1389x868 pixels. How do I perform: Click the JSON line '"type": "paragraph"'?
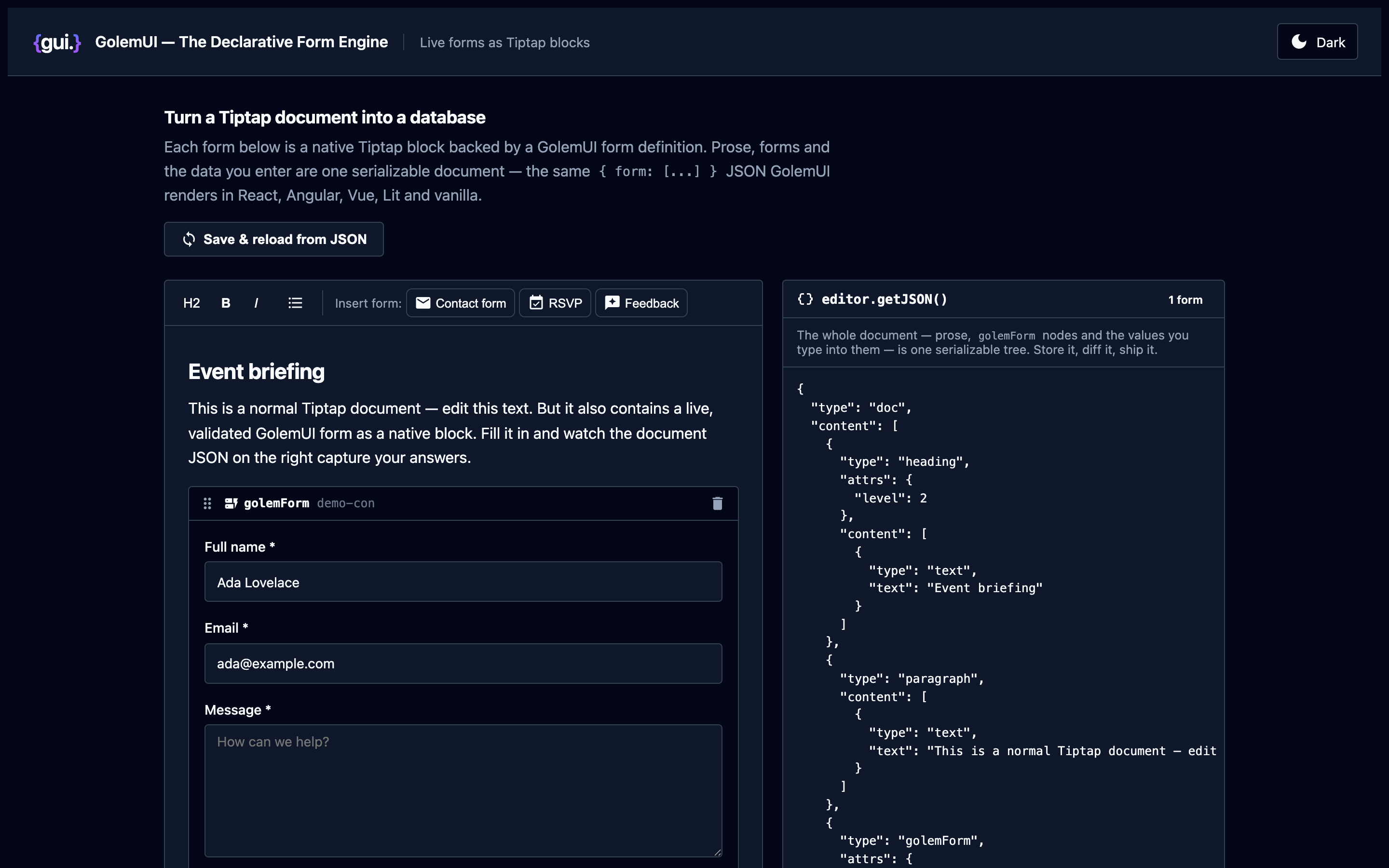(x=912, y=678)
